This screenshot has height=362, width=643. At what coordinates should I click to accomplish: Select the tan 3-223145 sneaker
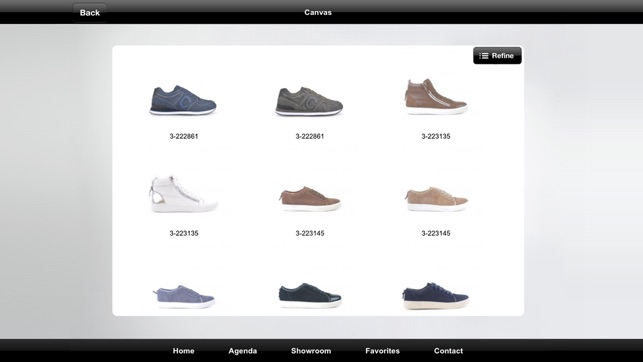436,199
